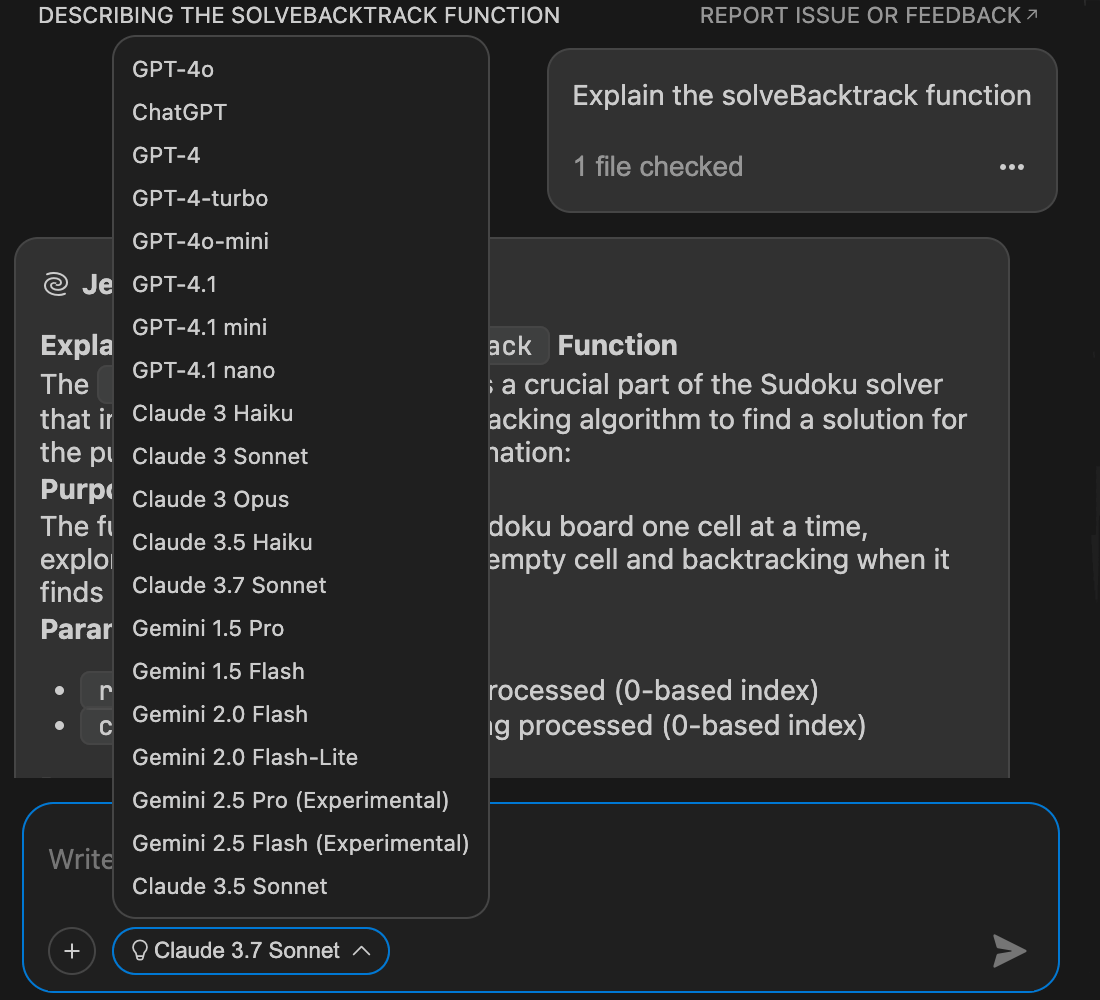
Task: Click the lightbulb icon in model selector
Action: tap(140, 951)
